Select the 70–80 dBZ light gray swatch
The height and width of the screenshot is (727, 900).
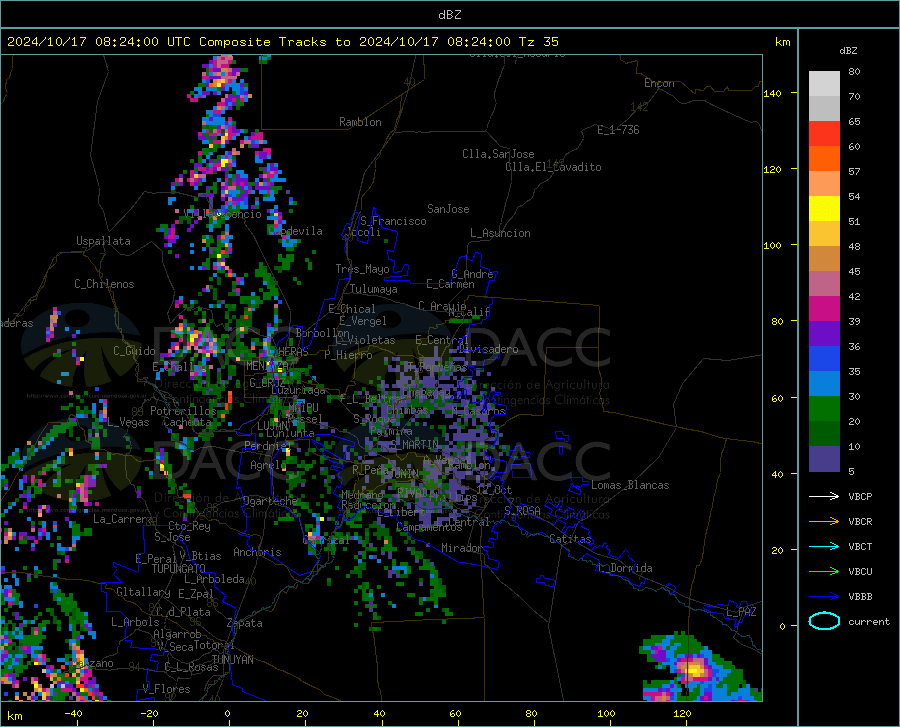point(824,84)
